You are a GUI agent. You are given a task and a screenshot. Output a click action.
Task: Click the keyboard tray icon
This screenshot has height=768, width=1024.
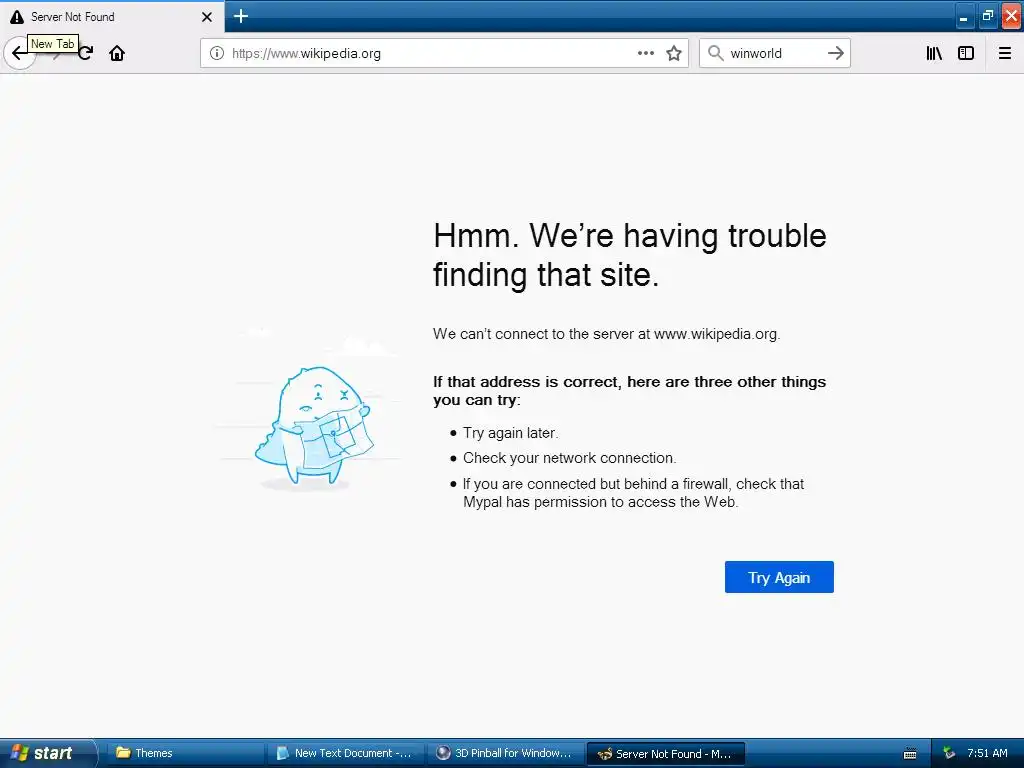click(910, 754)
